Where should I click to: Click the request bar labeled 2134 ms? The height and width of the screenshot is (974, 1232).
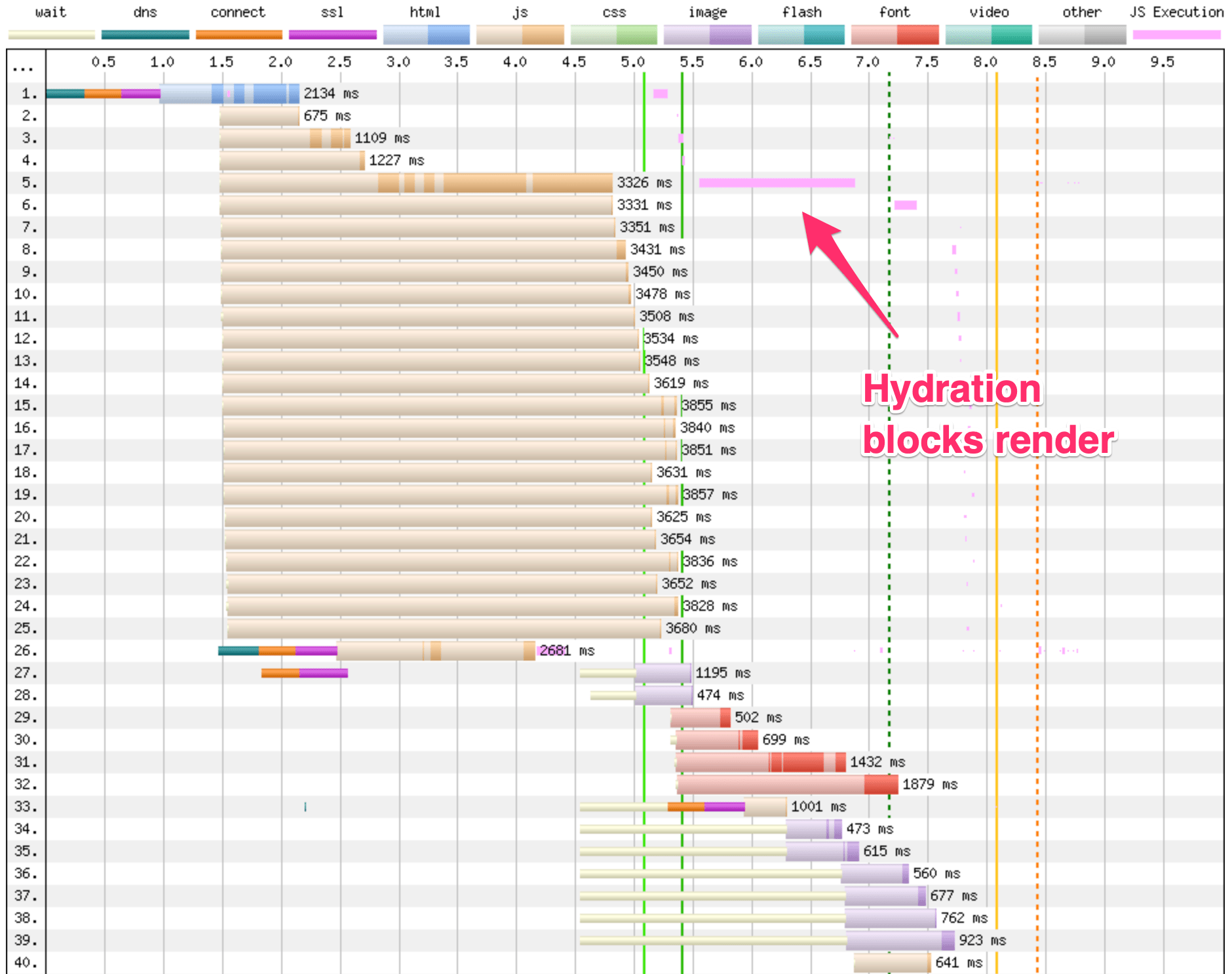229,94
